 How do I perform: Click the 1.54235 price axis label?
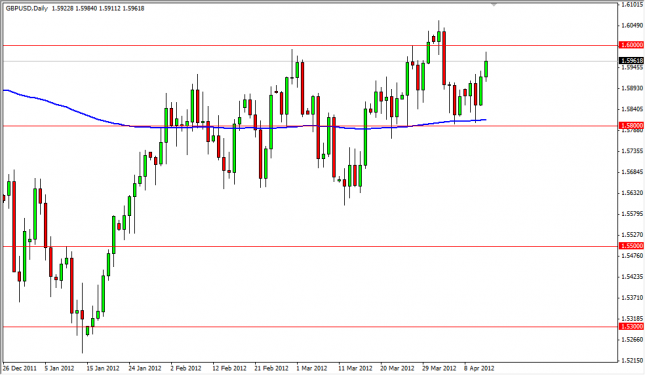coord(632,277)
